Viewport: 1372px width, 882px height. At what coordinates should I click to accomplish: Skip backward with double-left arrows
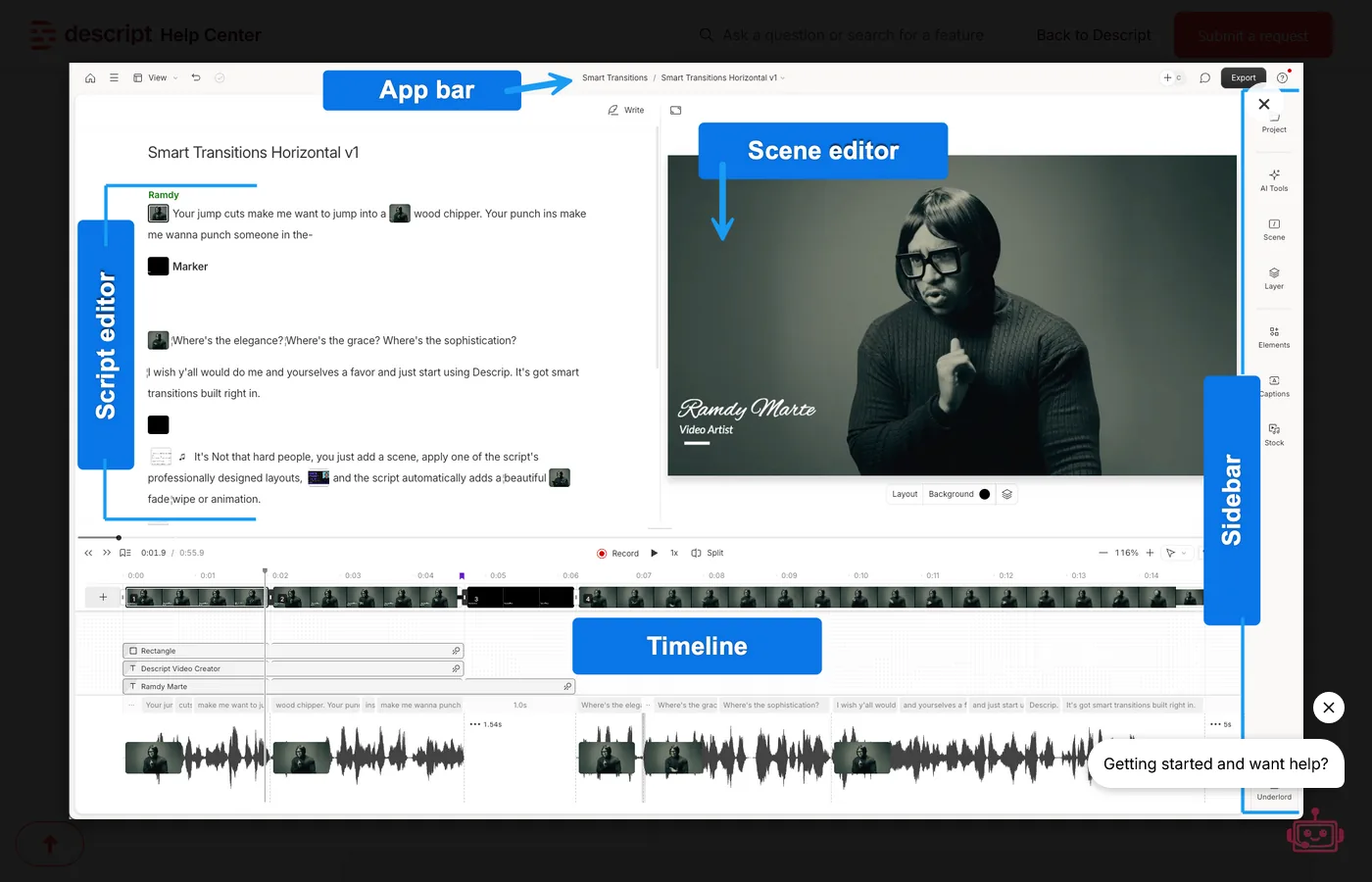click(88, 553)
